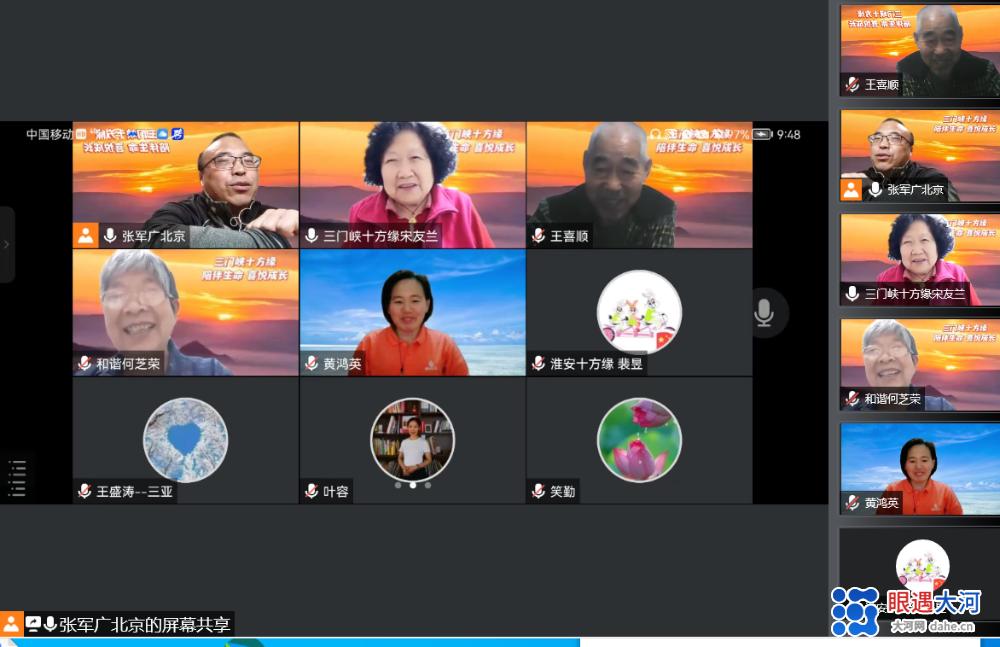Click the orange host icon on 张军广北京's grid tile
The image size is (1000, 647).
85,235
